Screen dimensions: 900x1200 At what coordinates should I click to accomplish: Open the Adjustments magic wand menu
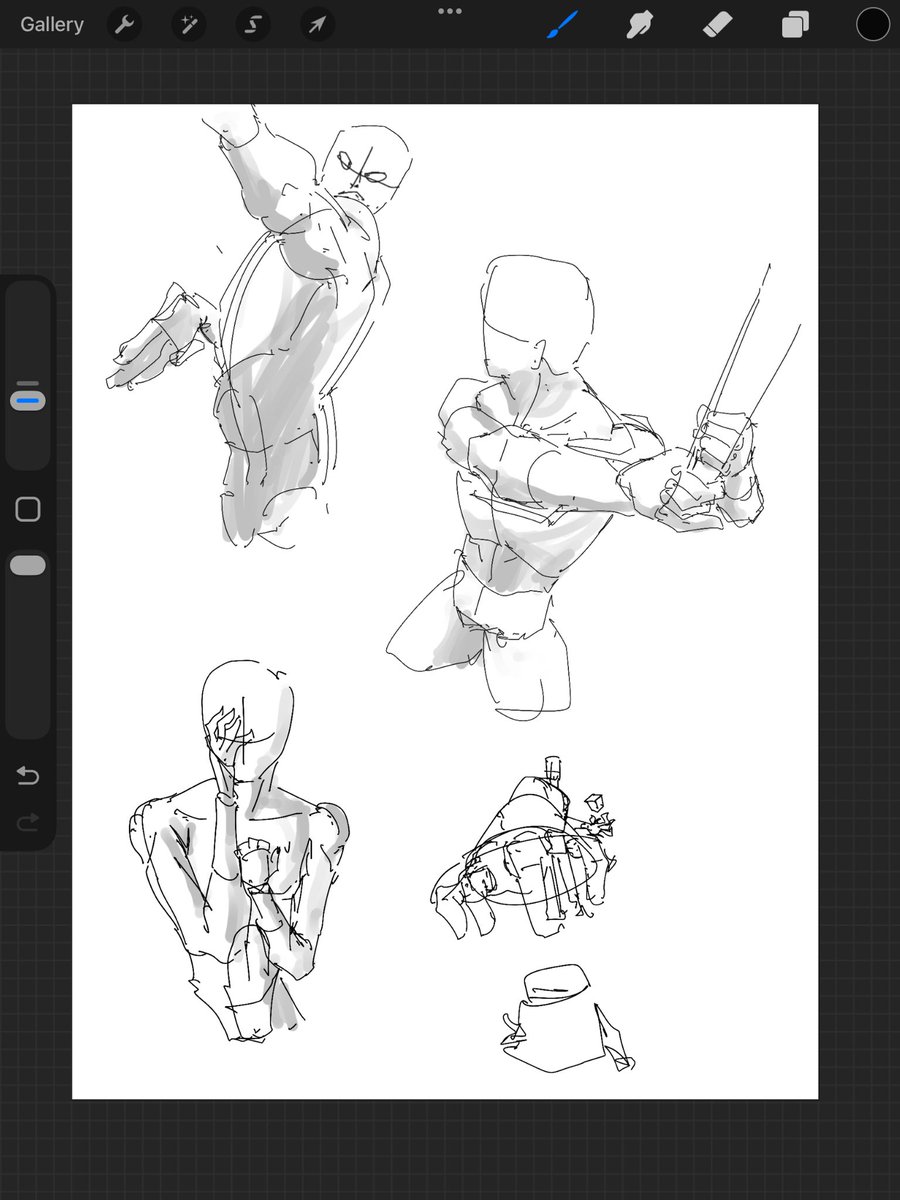click(x=188, y=25)
